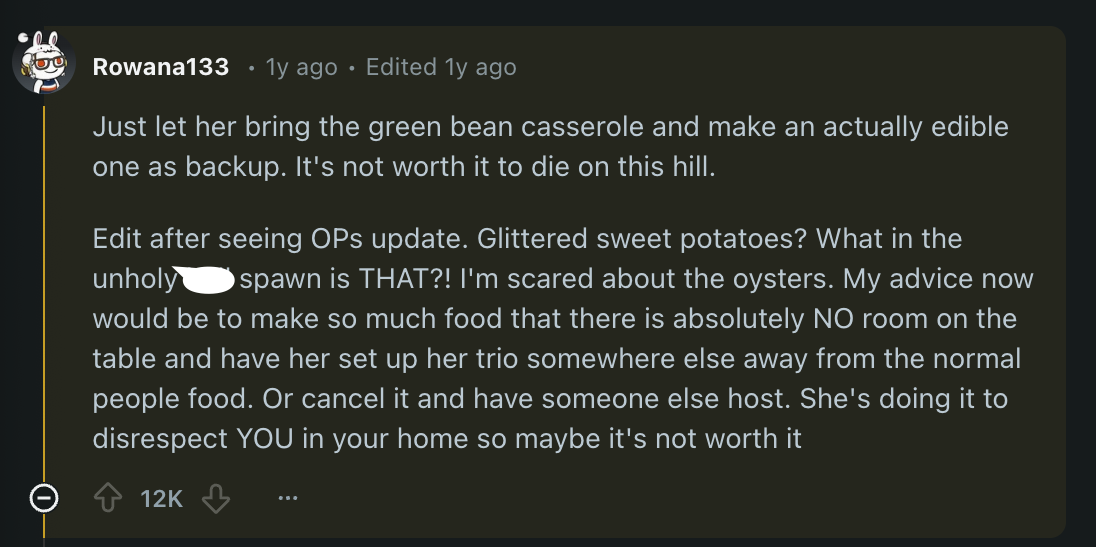The height and width of the screenshot is (547, 1096).
Task: Click the text "Edit after seeing OPs update."
Action: click(281, 239)
